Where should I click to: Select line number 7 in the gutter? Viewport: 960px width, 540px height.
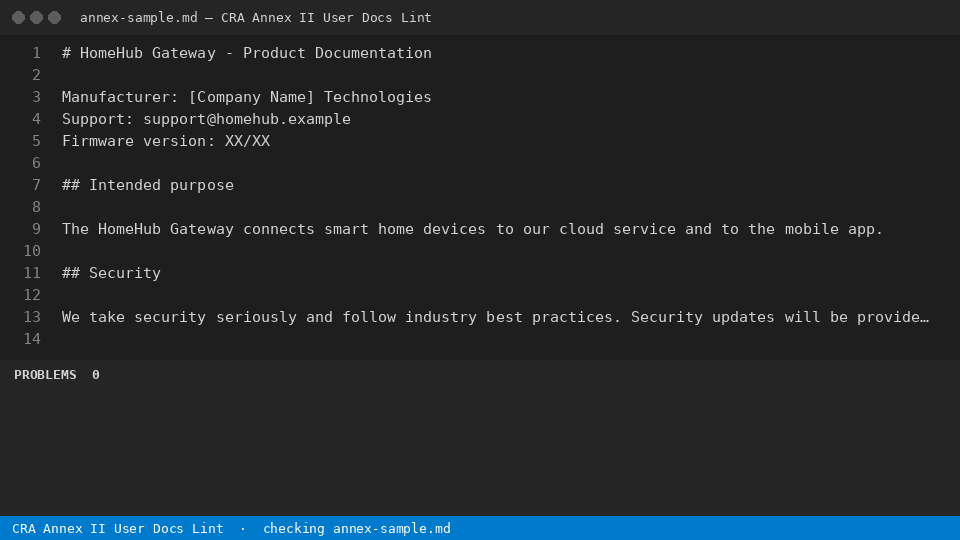click(x=36, y=186)
